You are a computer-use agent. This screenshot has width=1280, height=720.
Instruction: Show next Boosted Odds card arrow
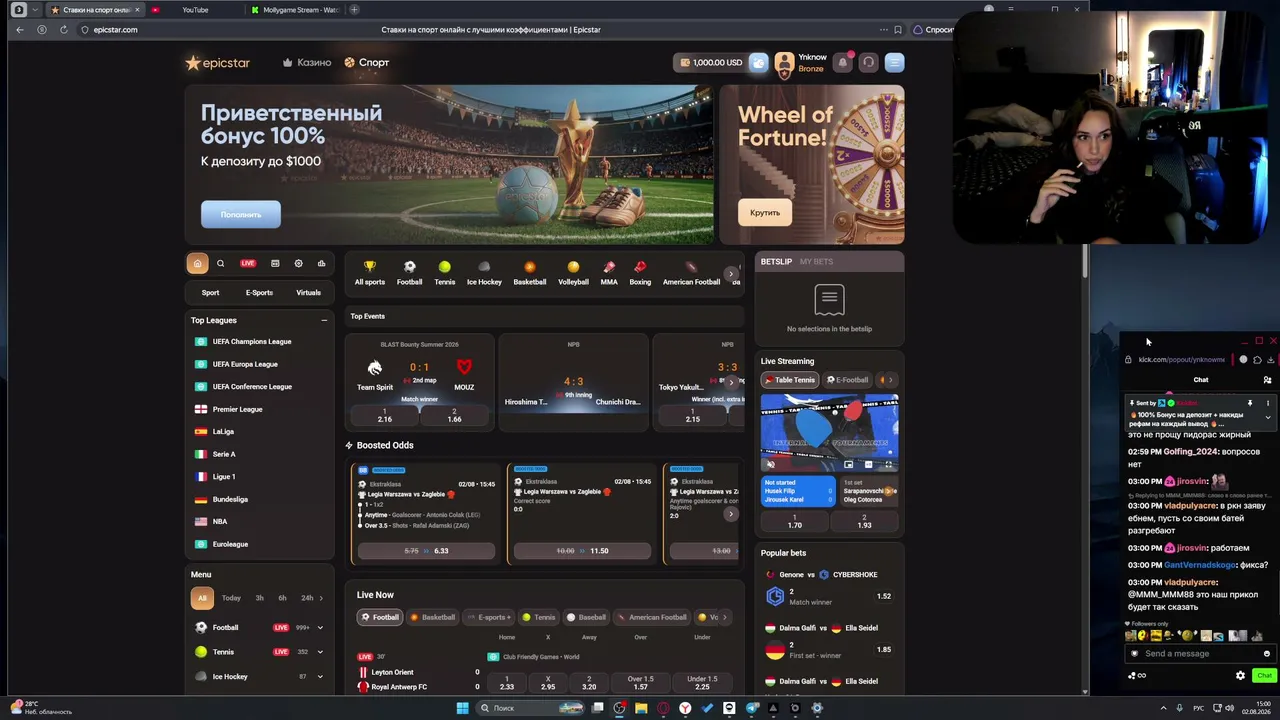click(731, 514)
